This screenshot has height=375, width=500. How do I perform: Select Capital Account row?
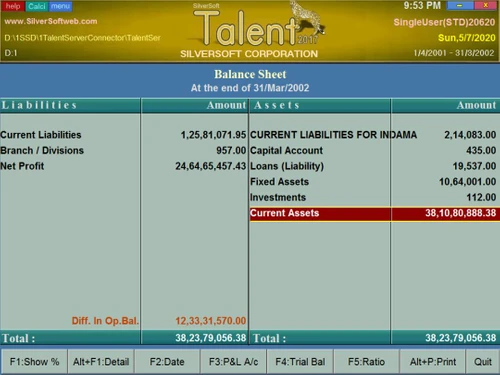click(375, 151)
